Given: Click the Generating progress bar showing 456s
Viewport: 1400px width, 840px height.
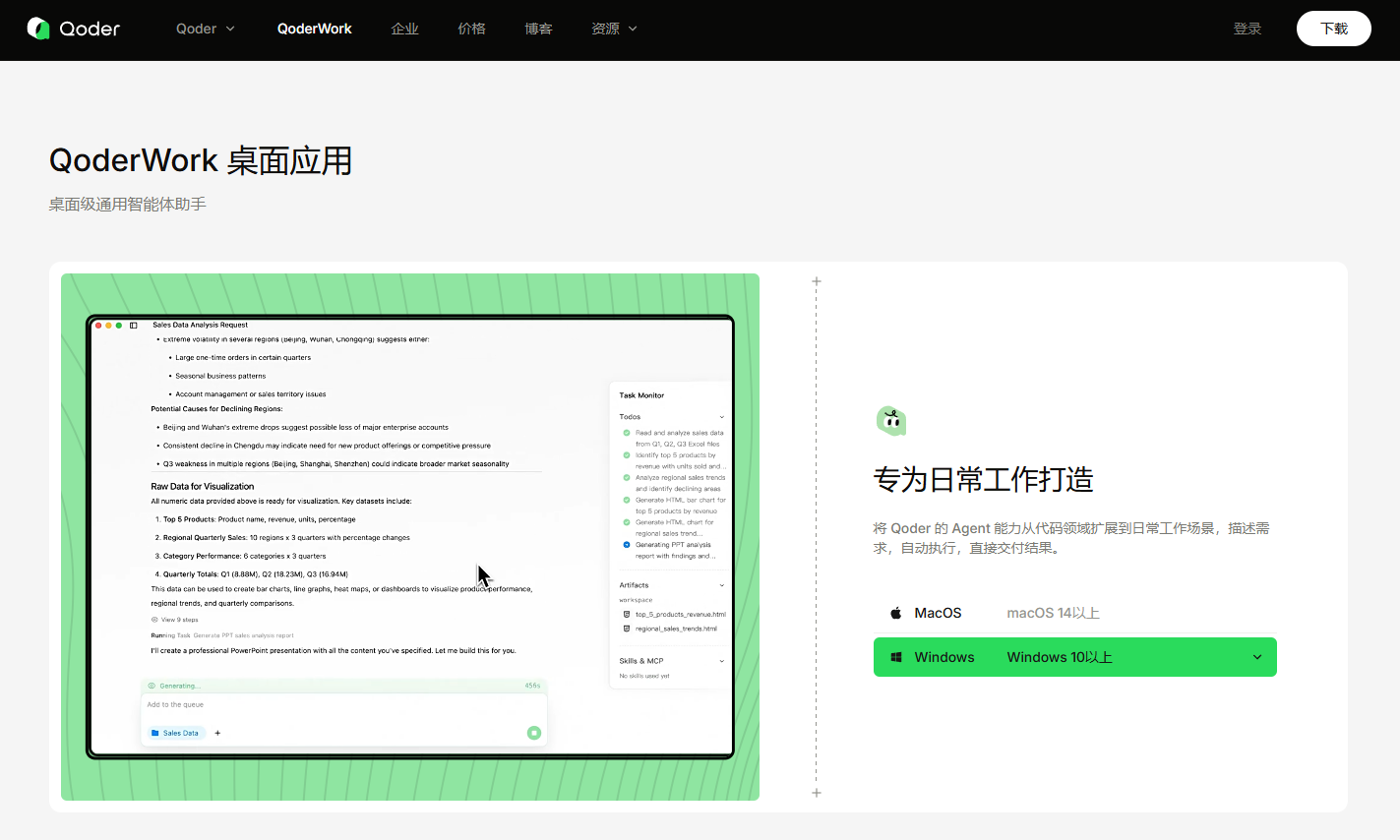Looking at the screenshot, I should click(x=343, y=685).
